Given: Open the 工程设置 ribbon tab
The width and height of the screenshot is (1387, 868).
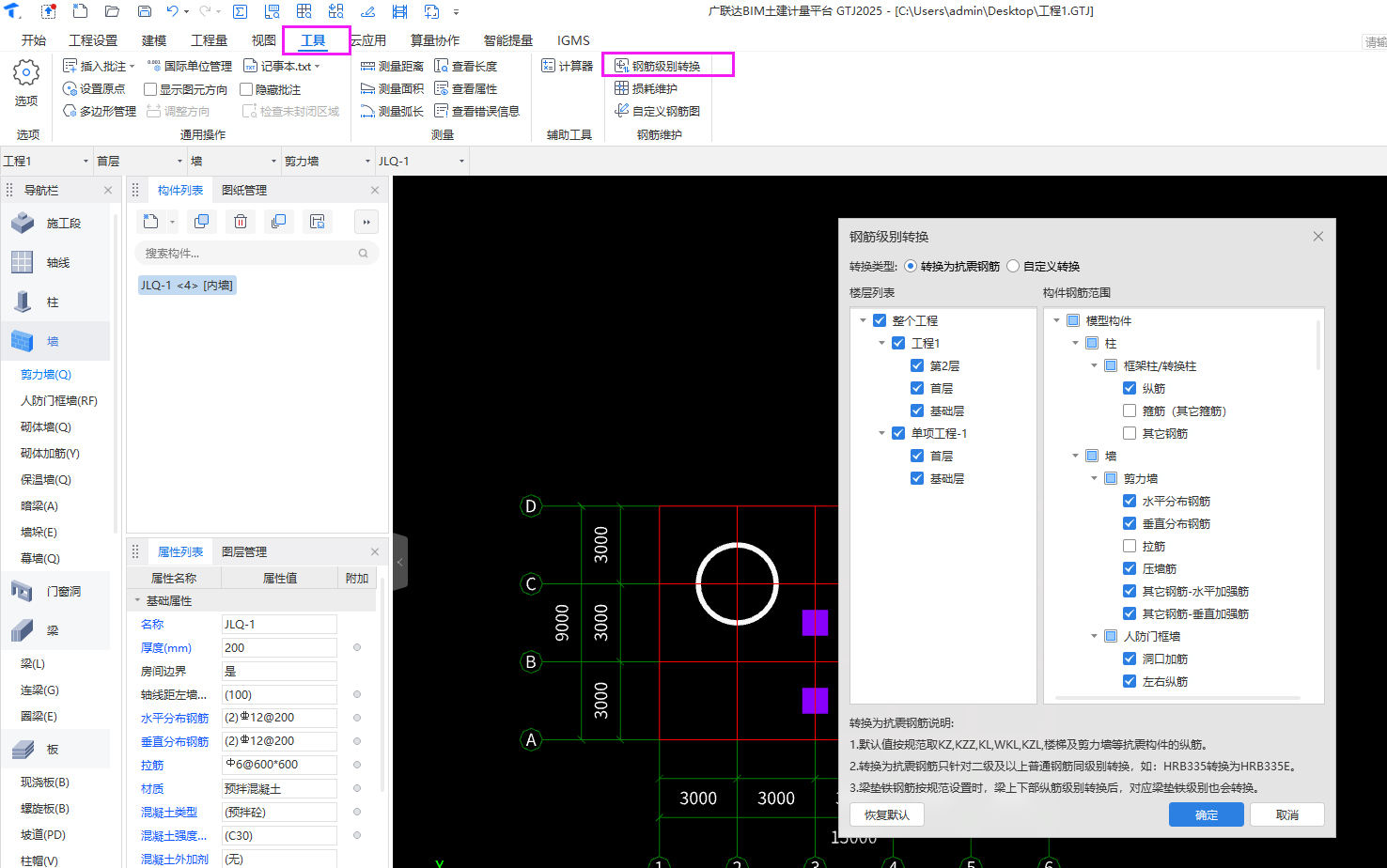Looking at the screenshot, I should 93,40.
